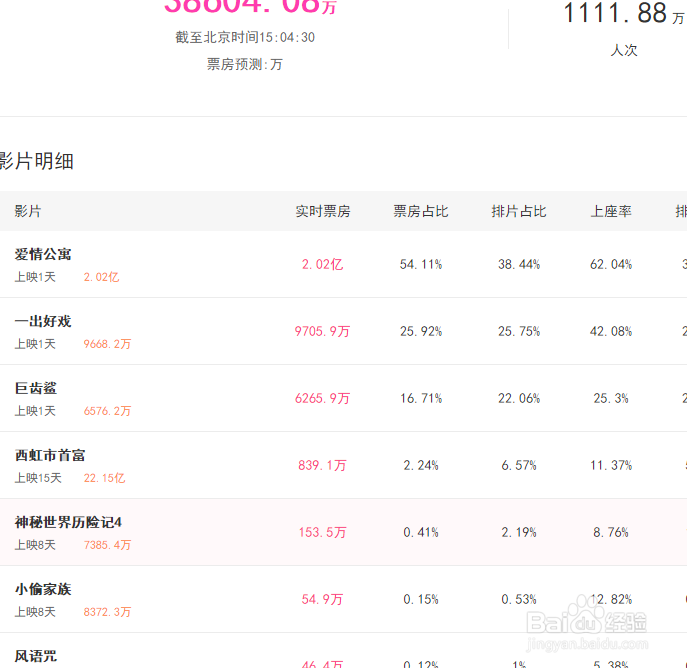Sort by the 实时票房 column header
687x668 pixels.
[x=322, y=212]
